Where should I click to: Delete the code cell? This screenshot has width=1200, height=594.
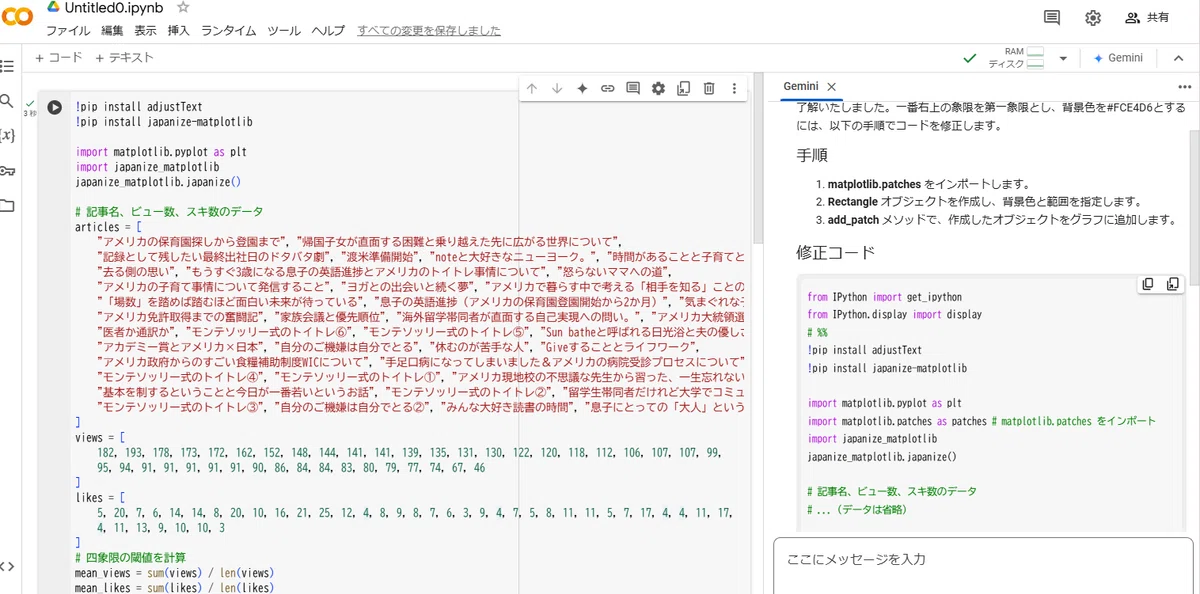[709, 88]
